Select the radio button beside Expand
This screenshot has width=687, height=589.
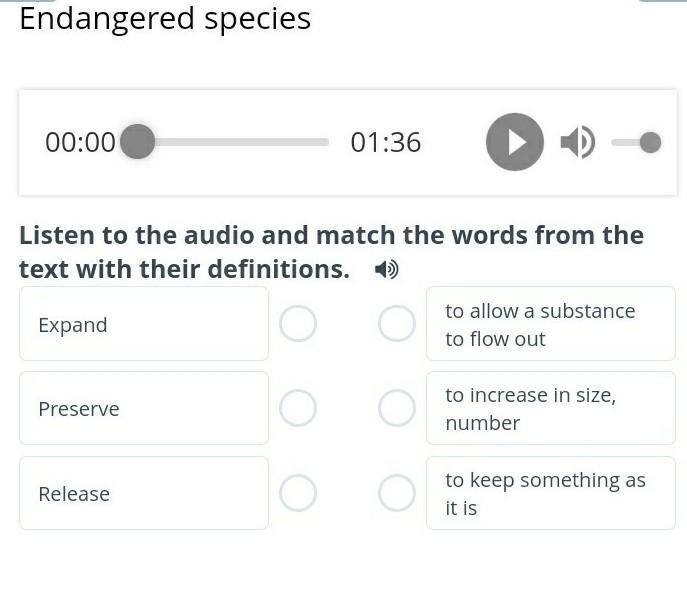298,324
